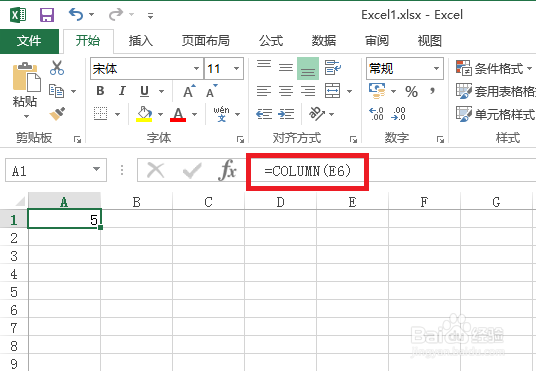Image resolution: width=536 pixels, height=371 pixels.
Task: Activate the Format Painter brush
Action: click(x=57, y=114)
